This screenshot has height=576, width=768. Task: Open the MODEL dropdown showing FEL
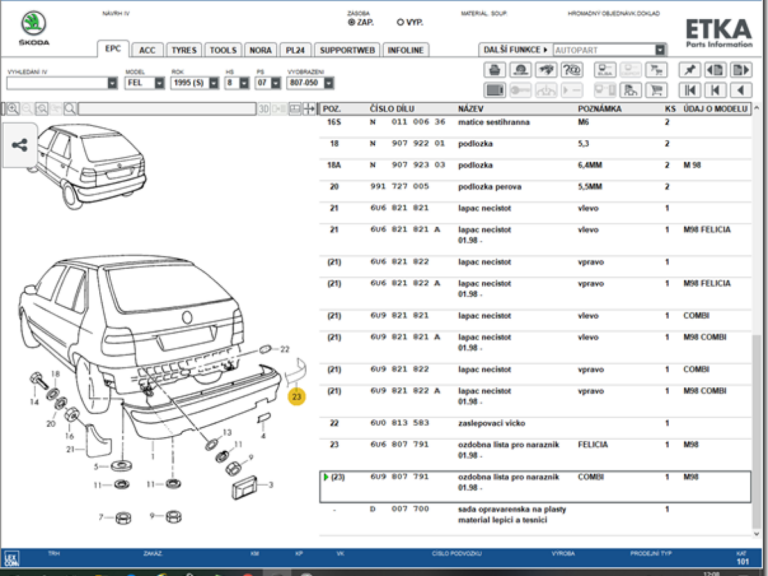[x=145, y=83]
